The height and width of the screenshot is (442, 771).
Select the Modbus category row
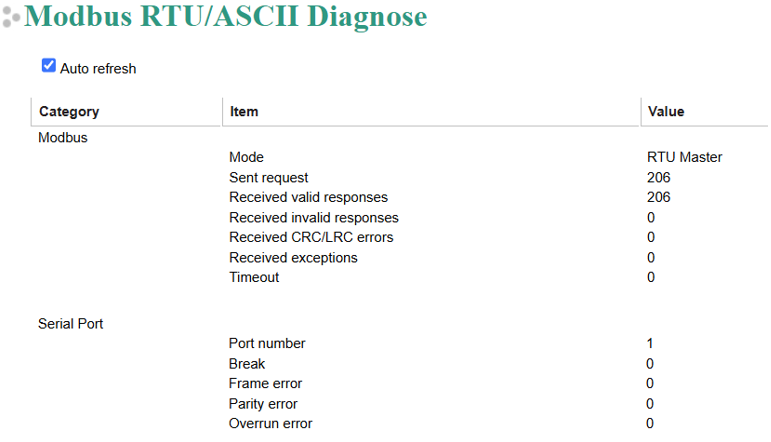(63, 138)
